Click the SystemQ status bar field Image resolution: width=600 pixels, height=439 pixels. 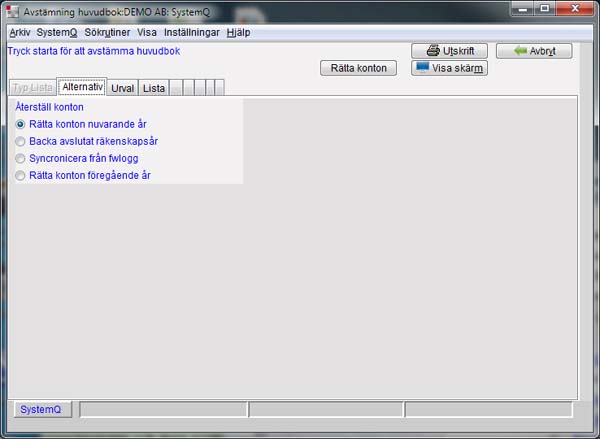tap(41, 409)
